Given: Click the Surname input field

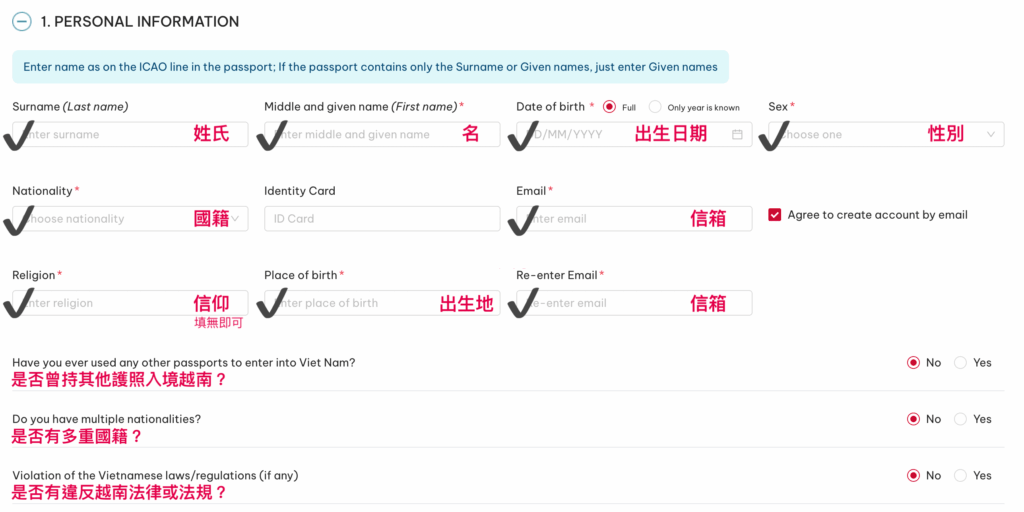Looking at the screenshot, I should [110, 134].
